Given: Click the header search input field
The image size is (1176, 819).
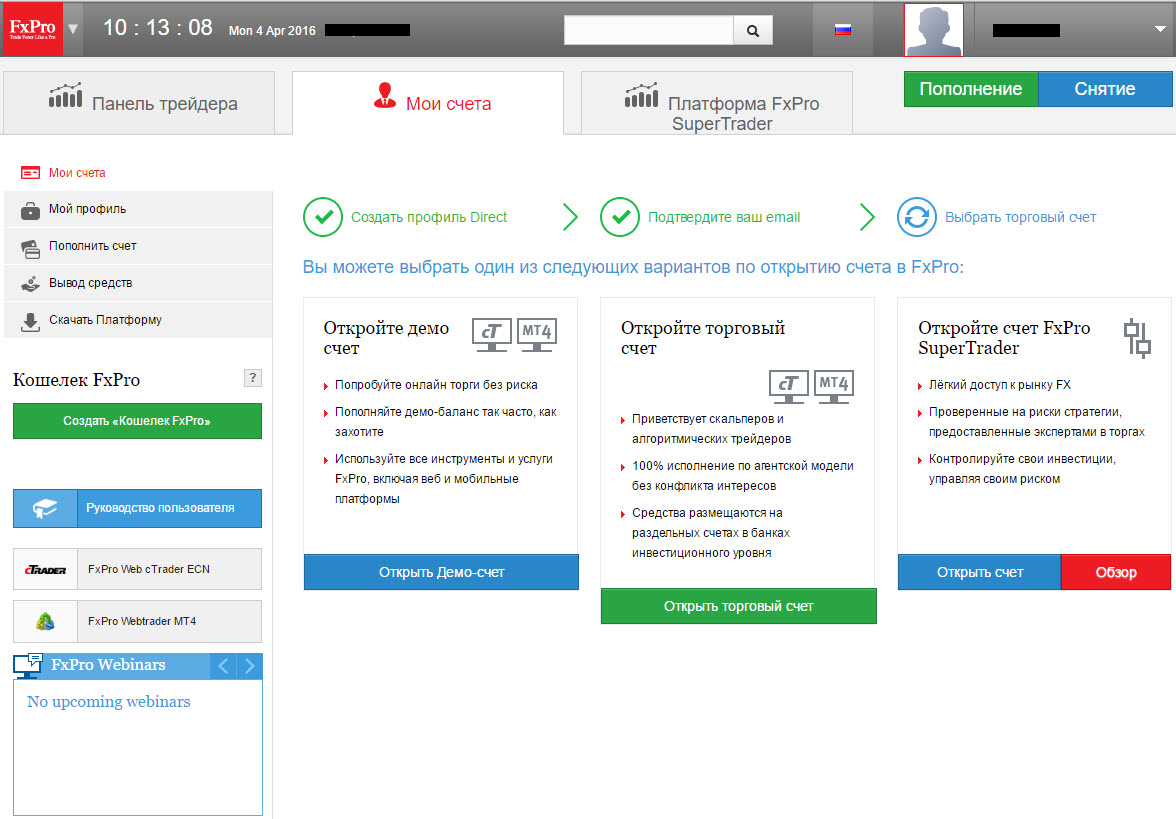Looking at the screenshot, I should pyautogui.click(x=649, y=30).
